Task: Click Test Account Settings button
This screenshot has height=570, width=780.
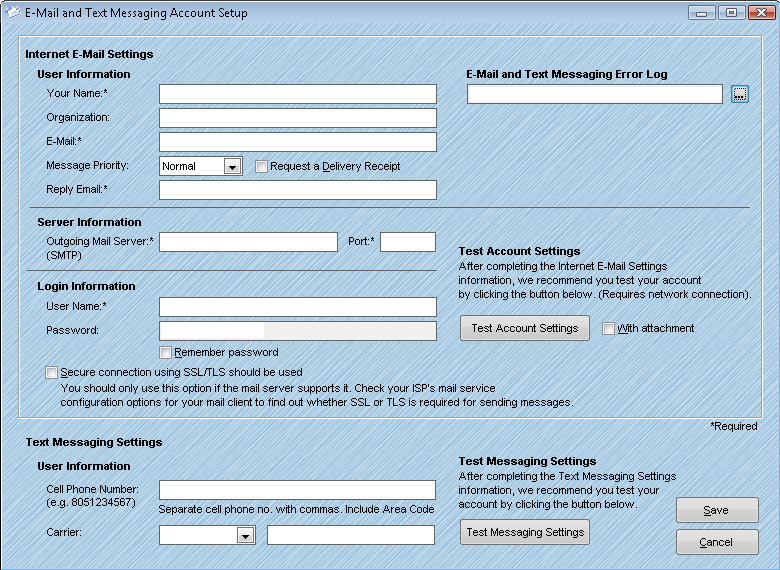Action: (525, 328)
